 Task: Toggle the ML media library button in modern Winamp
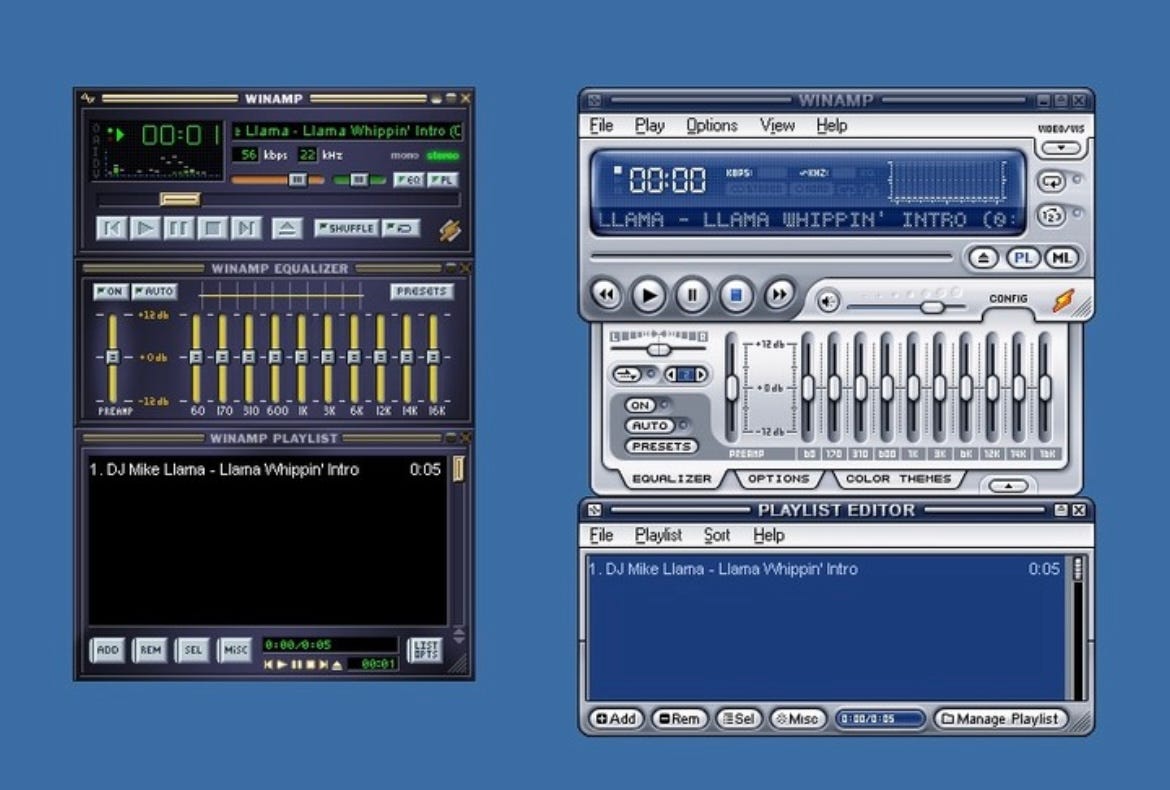pos(1061,258)
